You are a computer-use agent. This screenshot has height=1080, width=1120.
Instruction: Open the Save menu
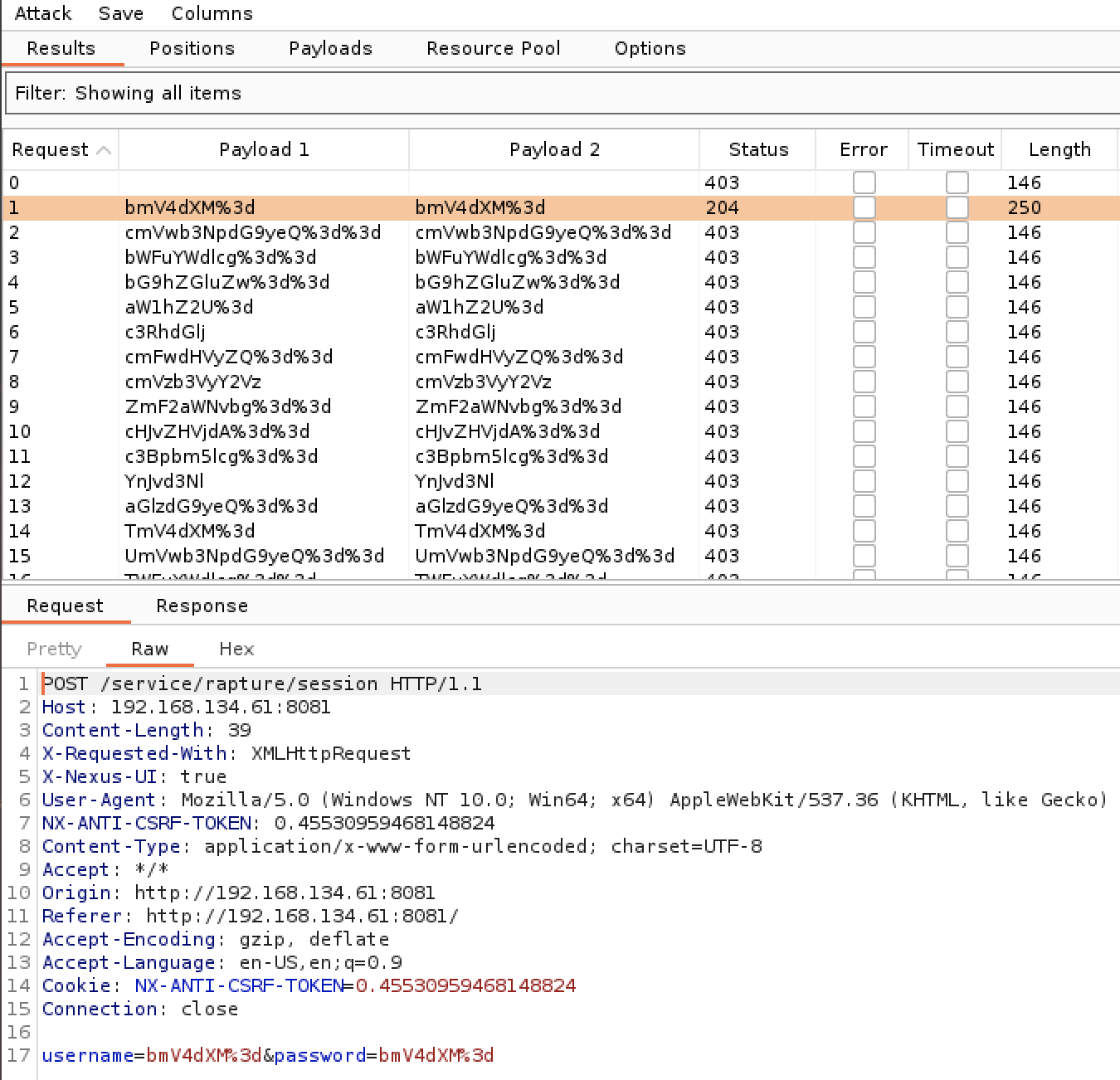(120, 13)
